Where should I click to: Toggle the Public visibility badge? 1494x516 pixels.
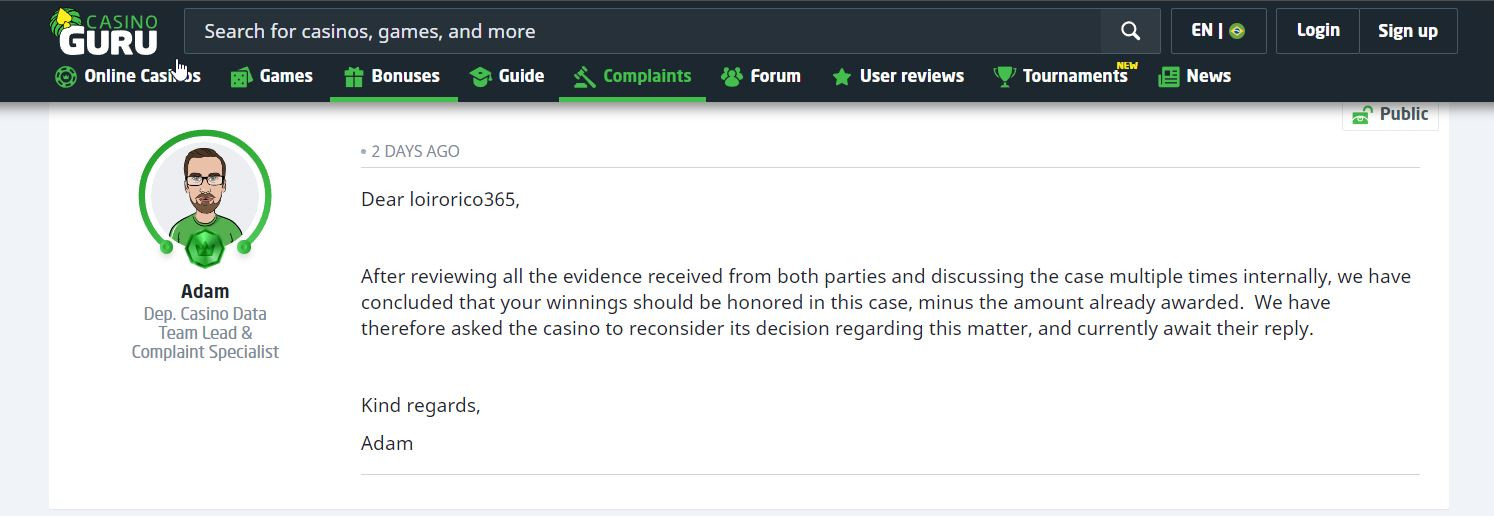(1390, 115)
